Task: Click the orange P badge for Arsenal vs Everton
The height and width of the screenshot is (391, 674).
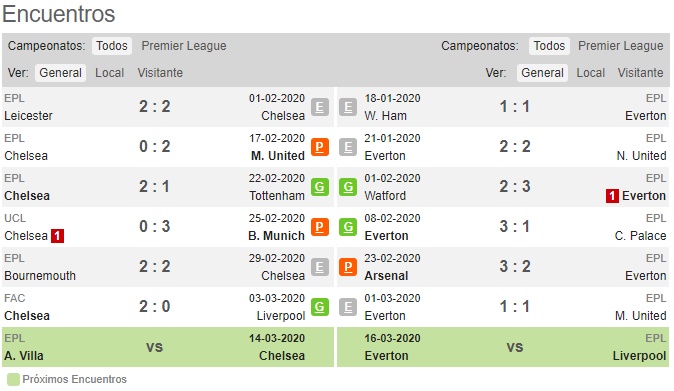Action: (348, 267)
